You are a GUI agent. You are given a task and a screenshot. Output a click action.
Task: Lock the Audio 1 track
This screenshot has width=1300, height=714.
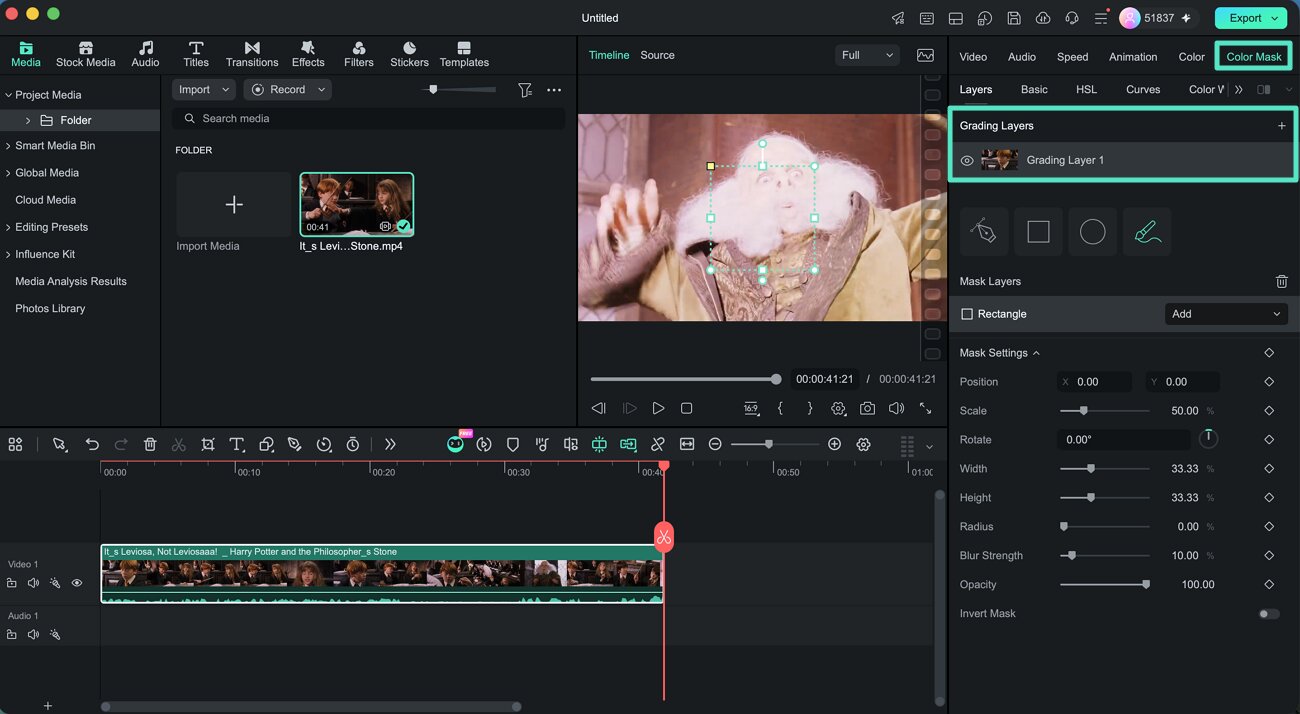coord(12,634)
